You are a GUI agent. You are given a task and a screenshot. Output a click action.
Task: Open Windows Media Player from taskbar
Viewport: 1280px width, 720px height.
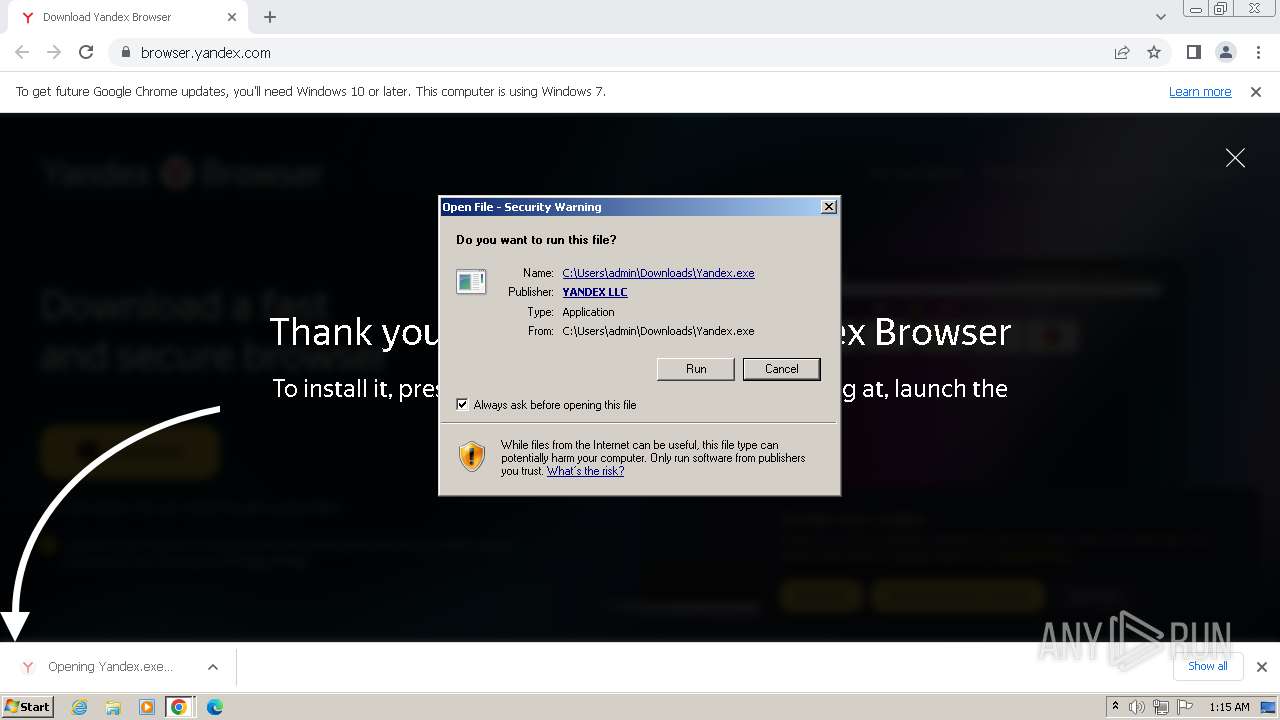click(147, 707)
